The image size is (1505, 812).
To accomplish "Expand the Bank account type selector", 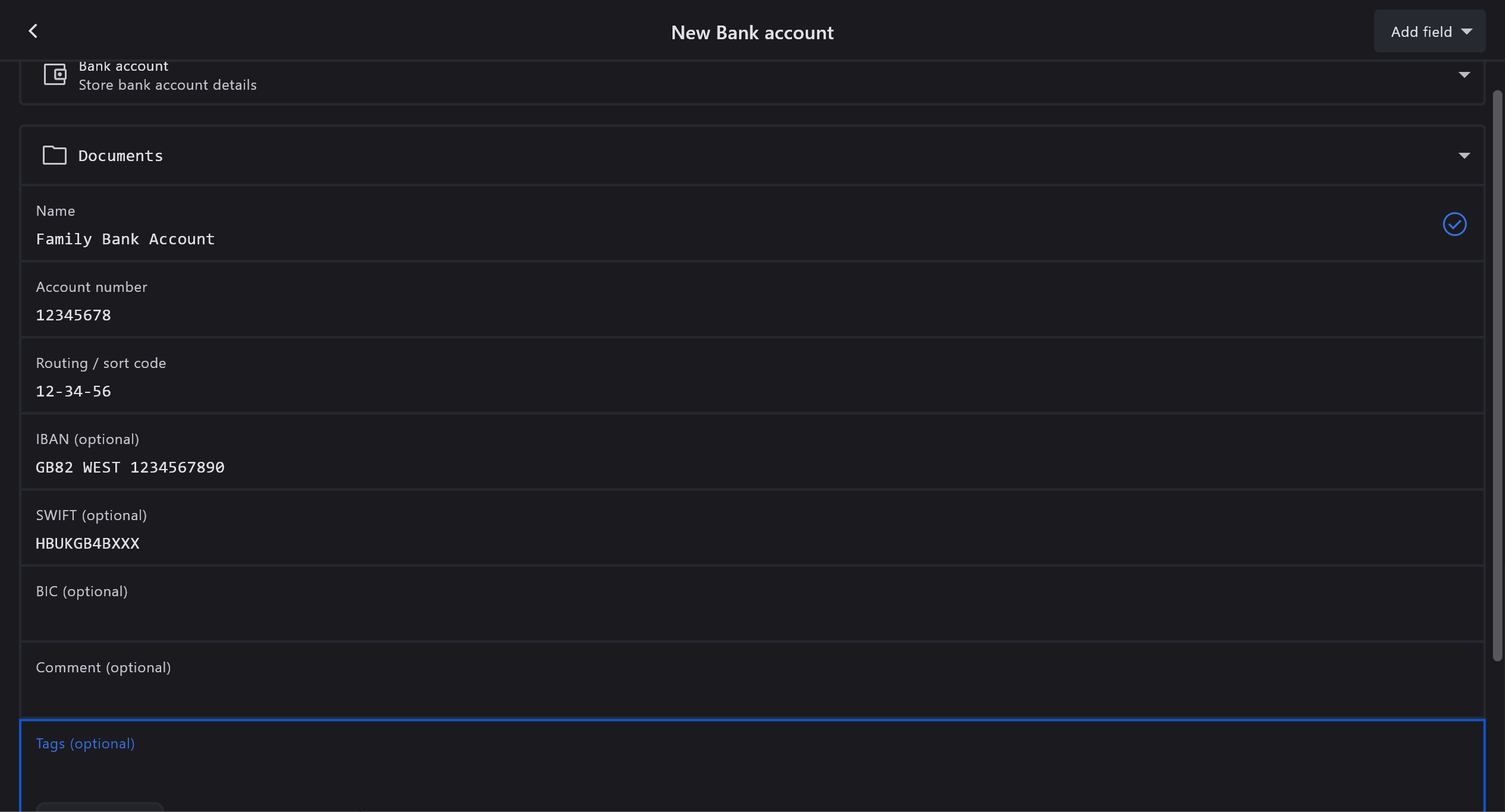I will pos(1464,75).
